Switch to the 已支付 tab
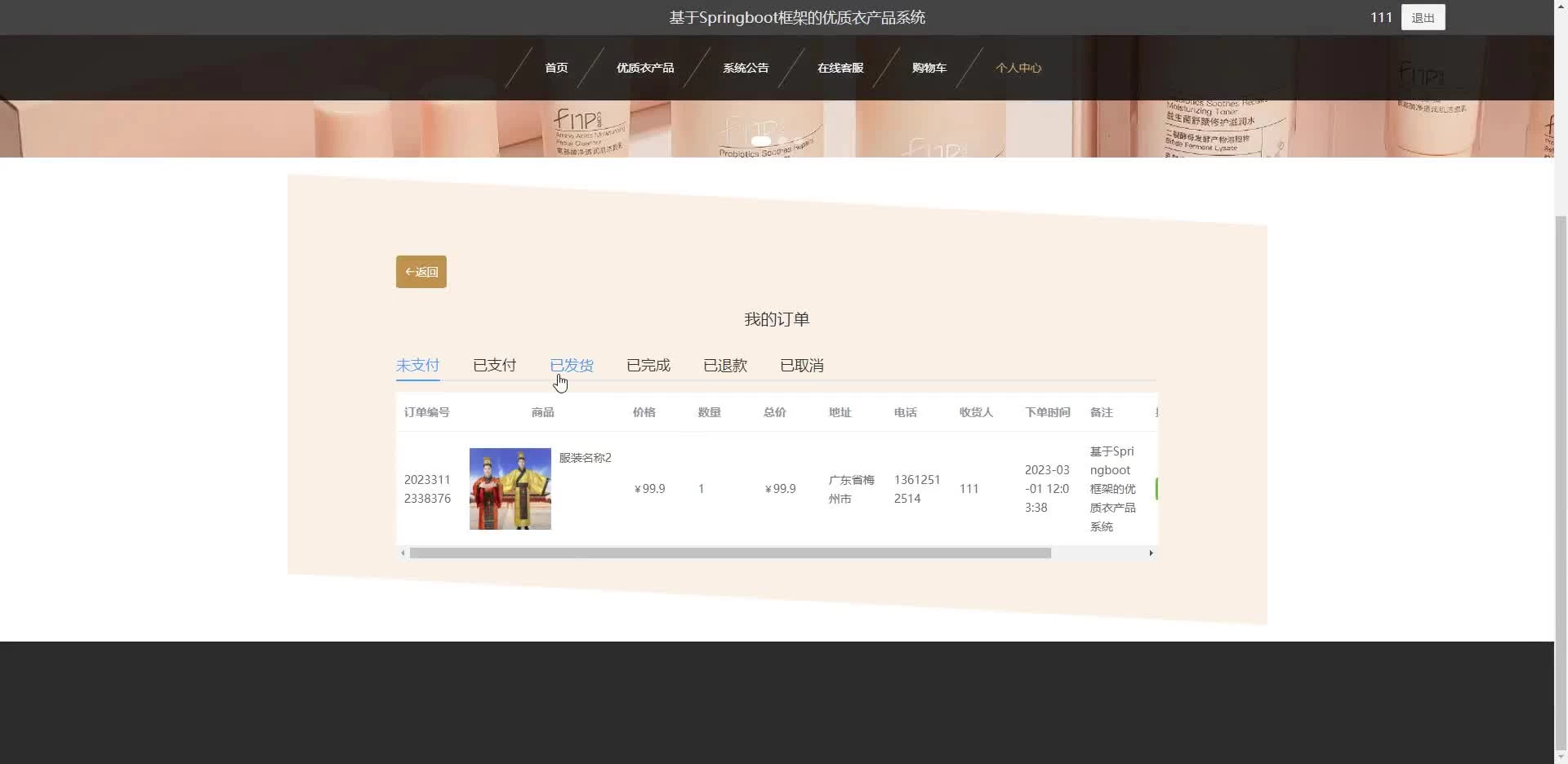Image resolution: width=1568 pixels, height=764 pixels. pyautogui.click(x=495, y=366)
